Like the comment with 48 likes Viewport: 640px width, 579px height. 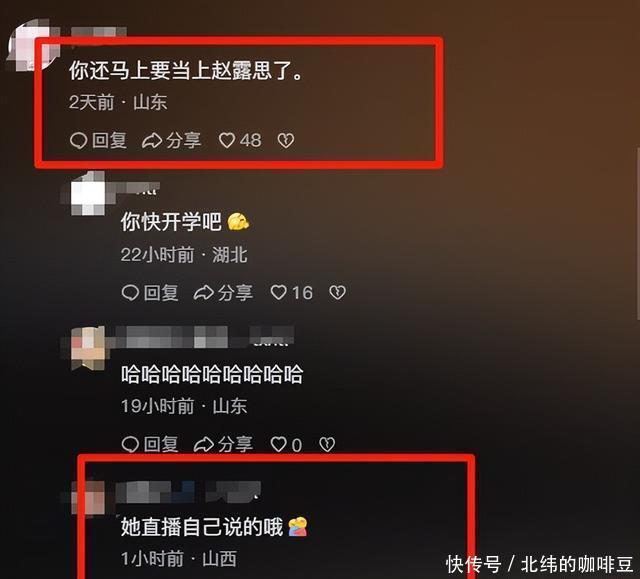(x=240, y=140)
